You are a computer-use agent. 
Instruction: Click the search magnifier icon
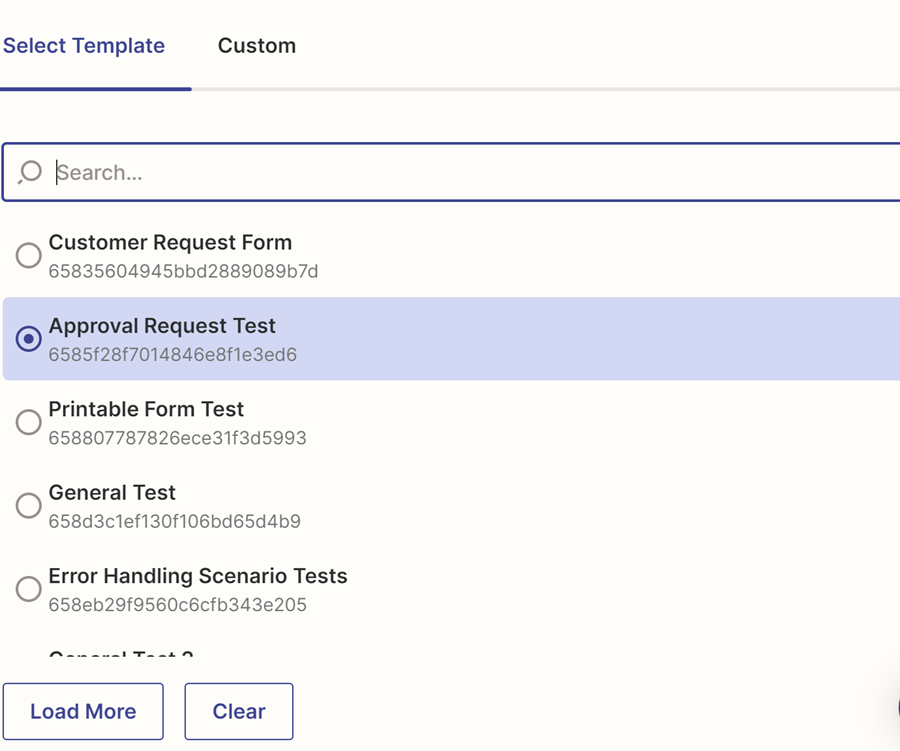click(31, 171)
